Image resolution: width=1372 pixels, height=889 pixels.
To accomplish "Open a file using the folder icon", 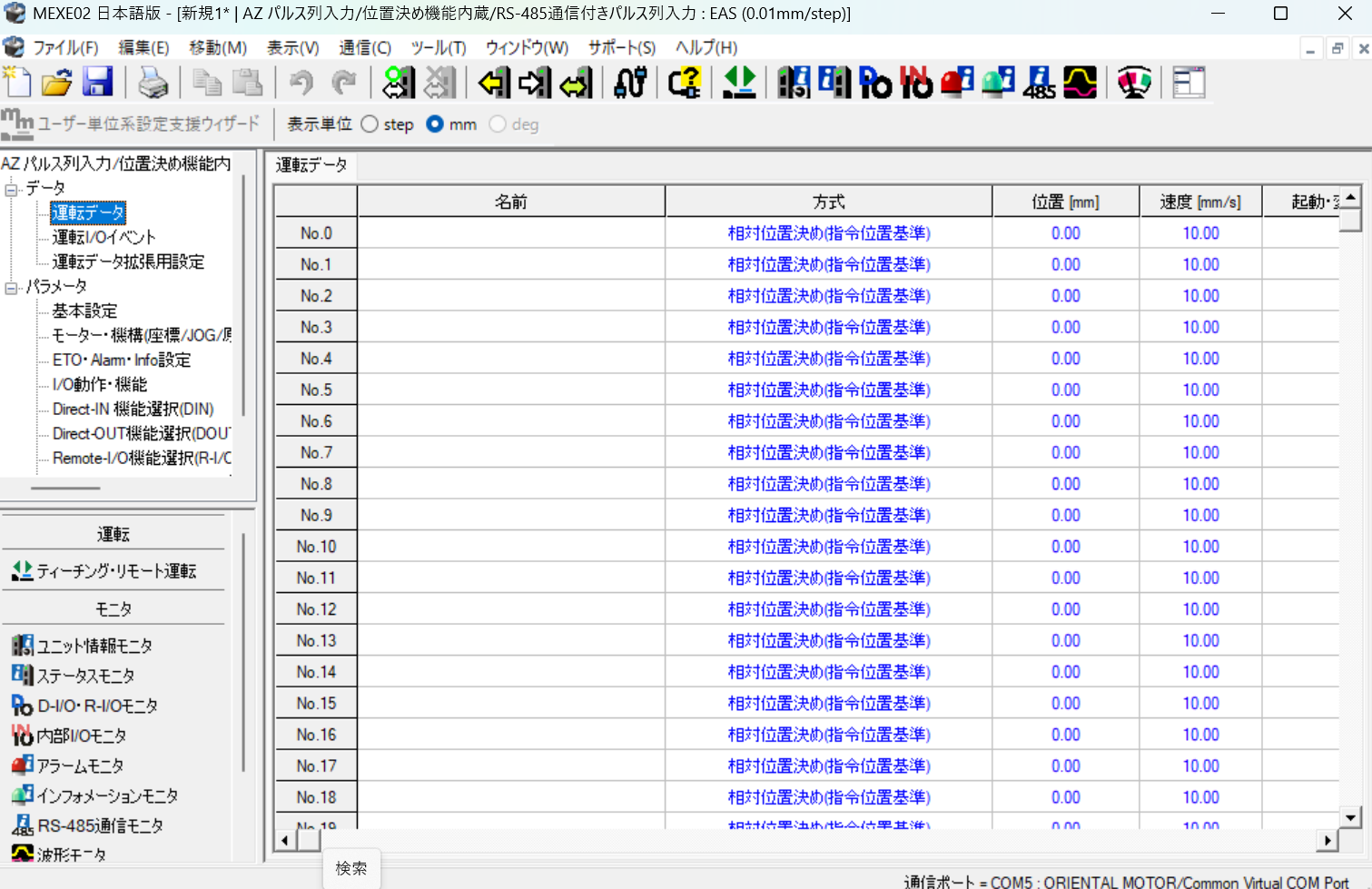I will 56,83.
